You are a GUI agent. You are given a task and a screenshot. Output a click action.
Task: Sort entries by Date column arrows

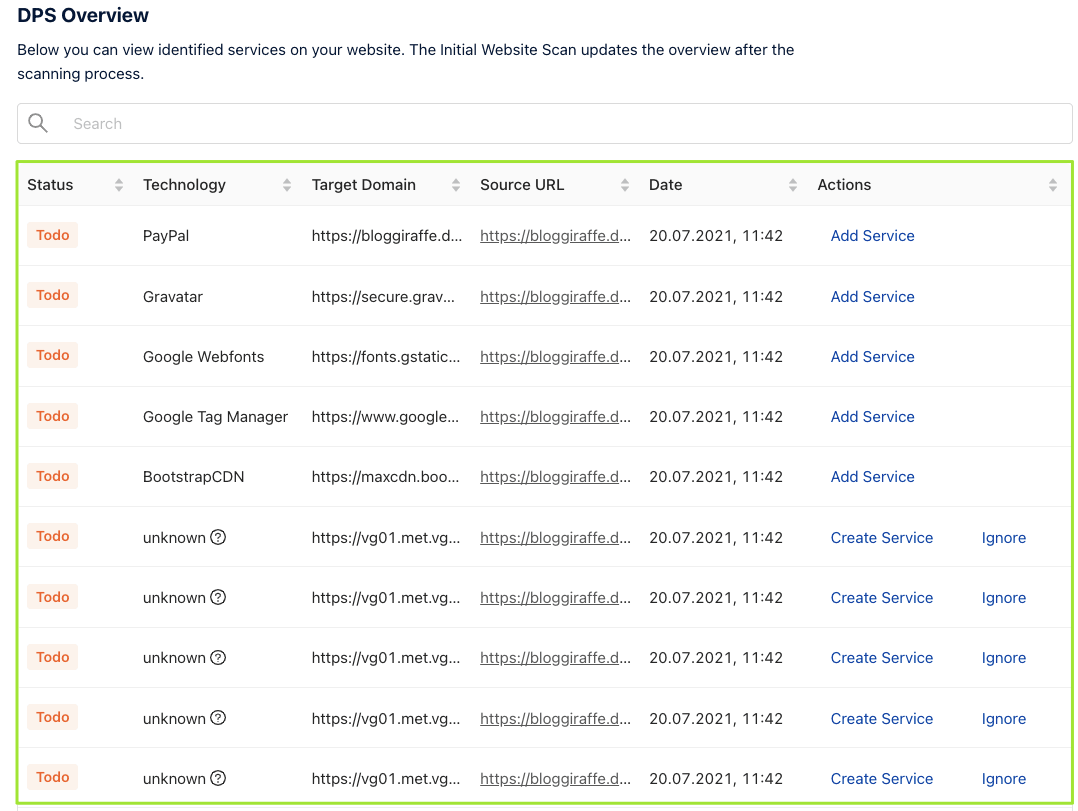pyautogui.click(x=793, y=185)
